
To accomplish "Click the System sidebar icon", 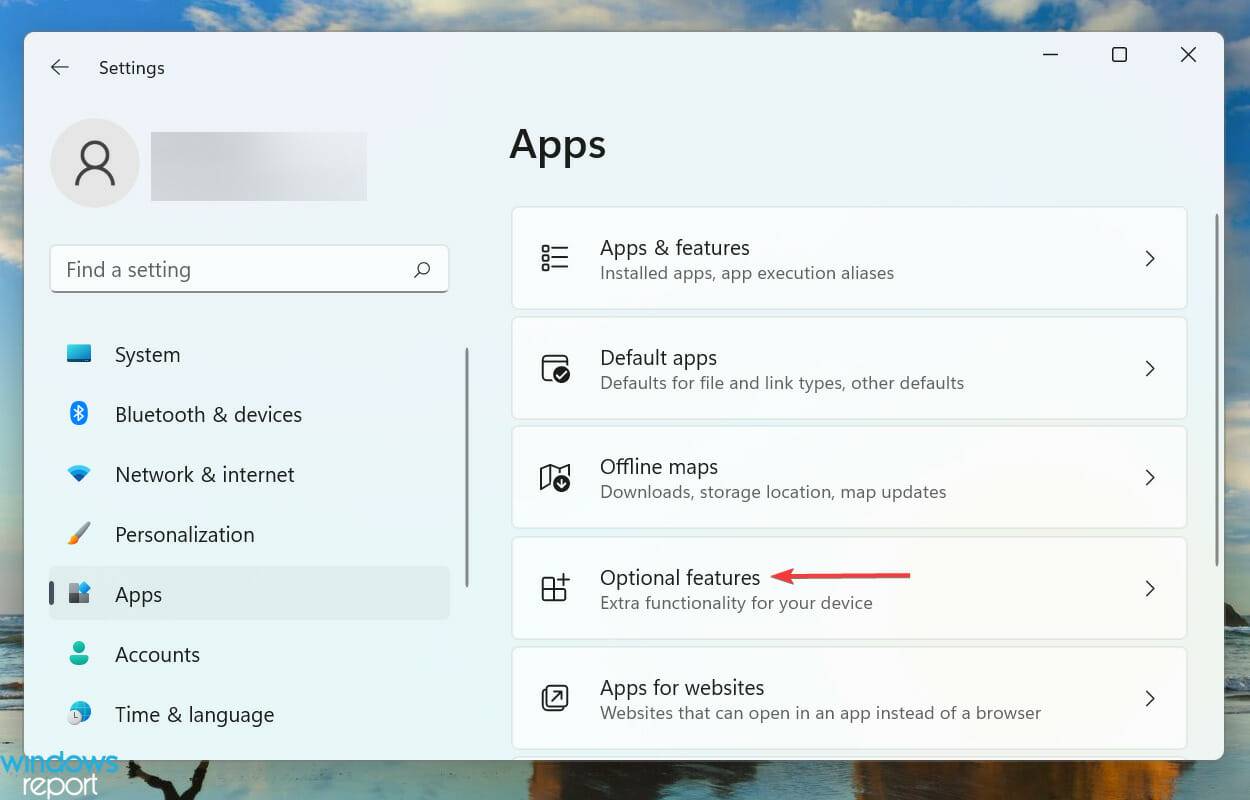I will click(81, 354).
